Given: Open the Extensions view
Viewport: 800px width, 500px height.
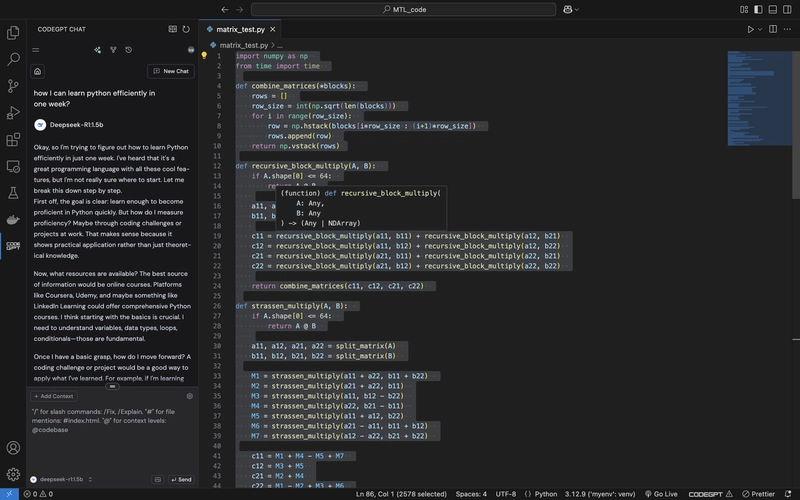Looking at the screenshot, I should coord(13,139).
